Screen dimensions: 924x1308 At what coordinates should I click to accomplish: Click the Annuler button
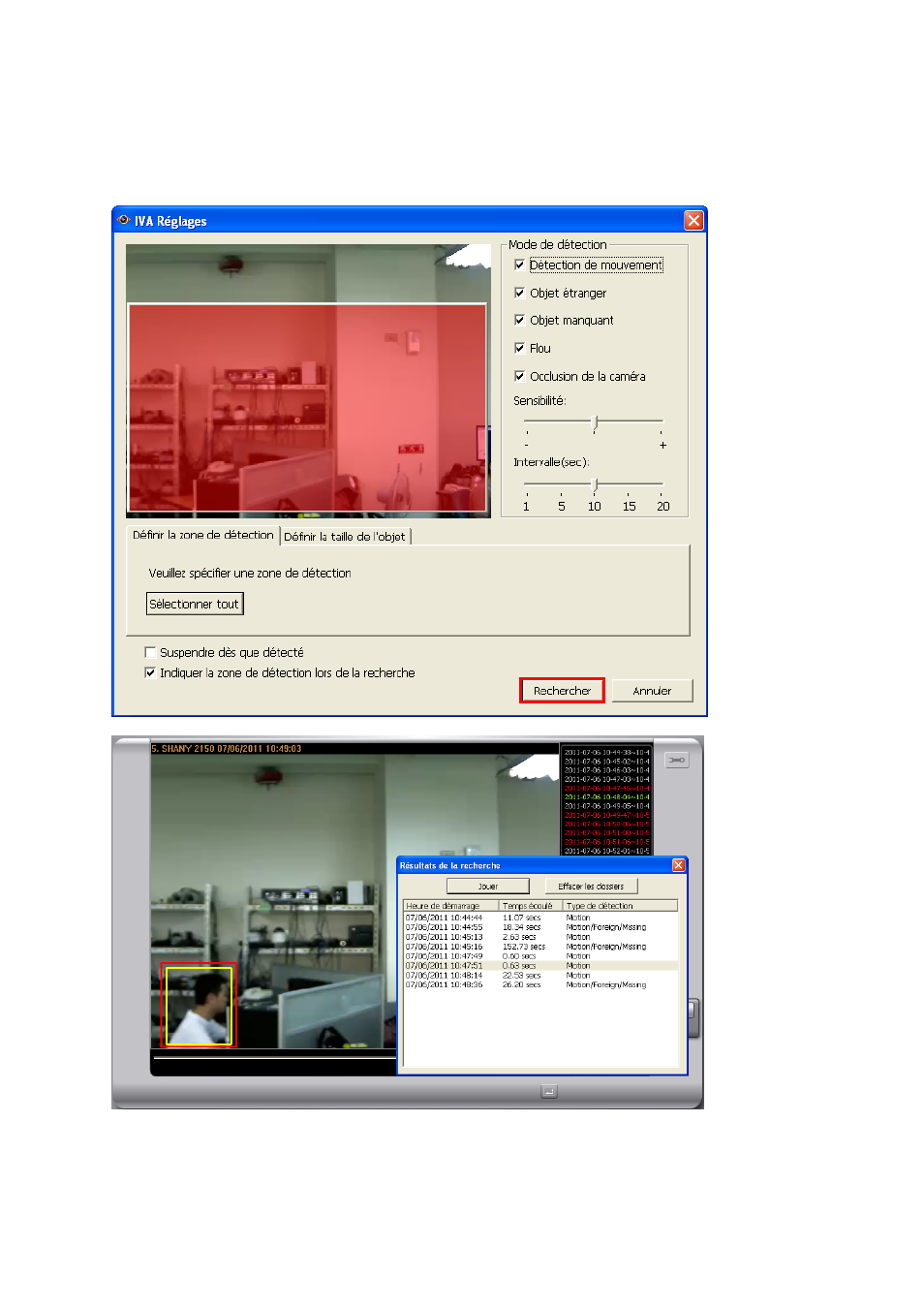coord(652,691)
